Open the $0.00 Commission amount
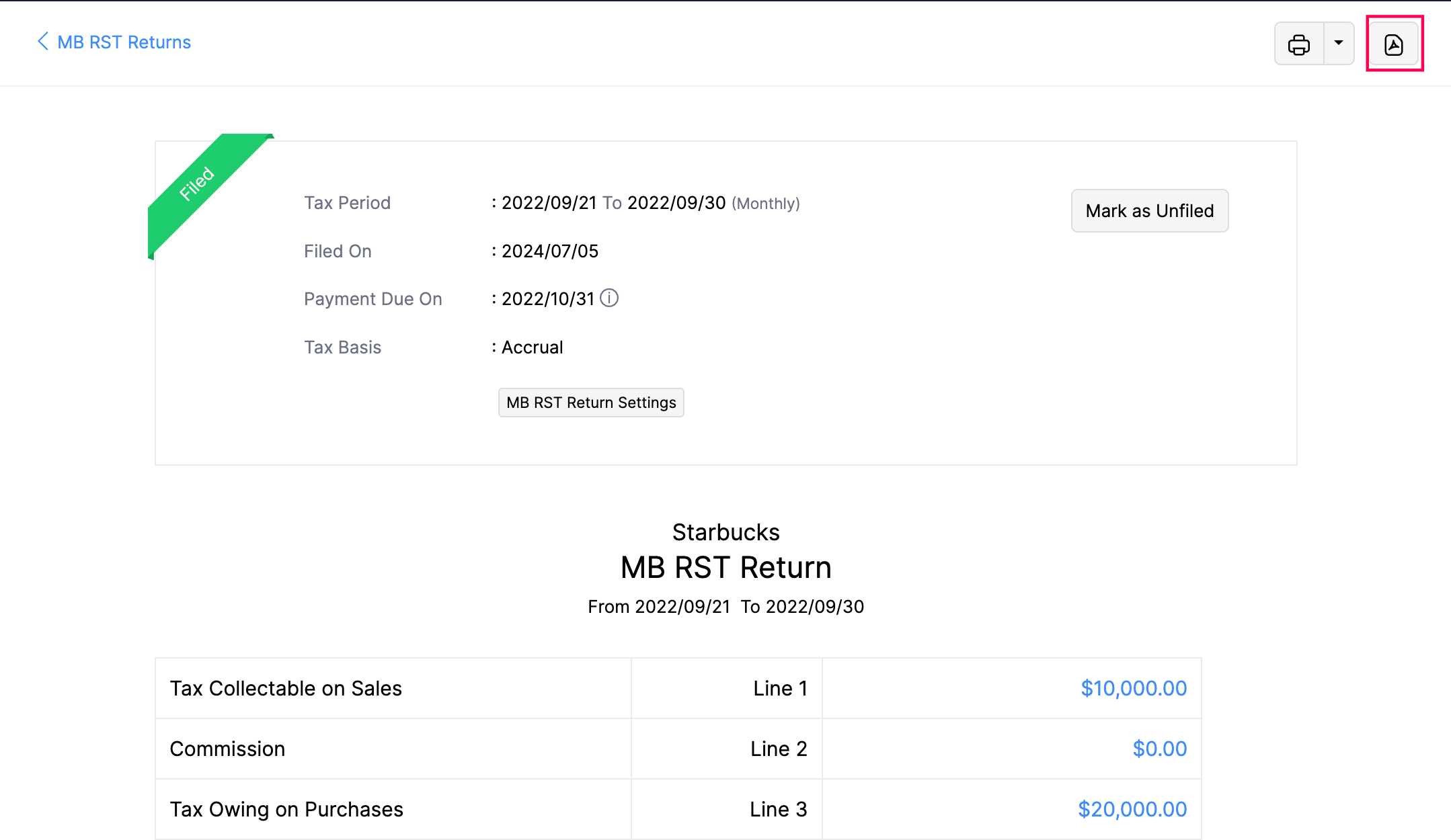This screenshot has height=840, width=1451. (x=1159, y=749)
